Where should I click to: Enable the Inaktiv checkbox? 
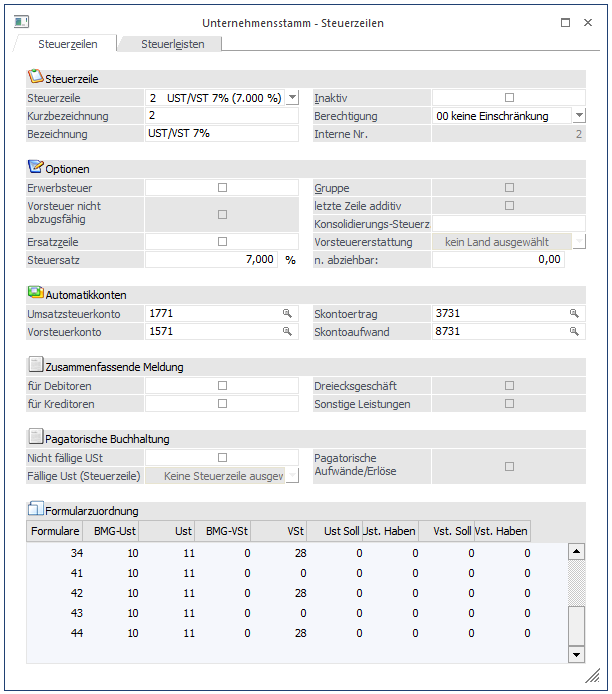(509, 98)
